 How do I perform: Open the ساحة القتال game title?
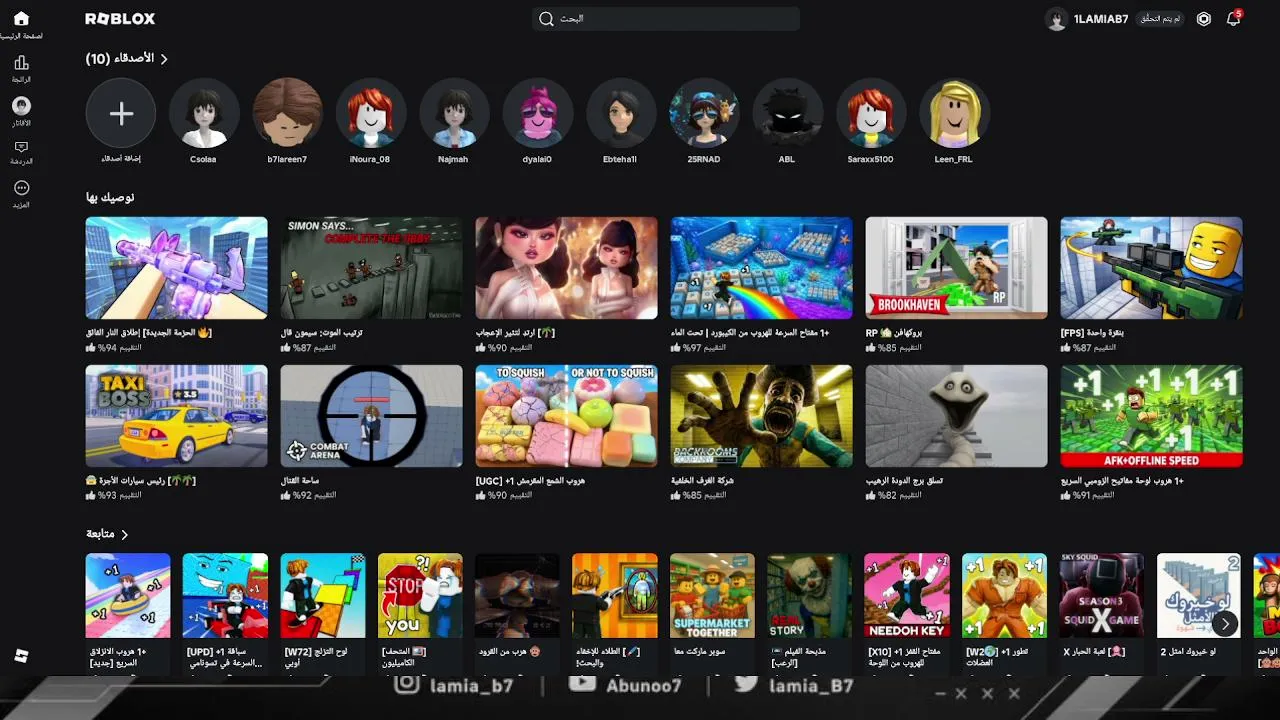[x=301, y=480]
